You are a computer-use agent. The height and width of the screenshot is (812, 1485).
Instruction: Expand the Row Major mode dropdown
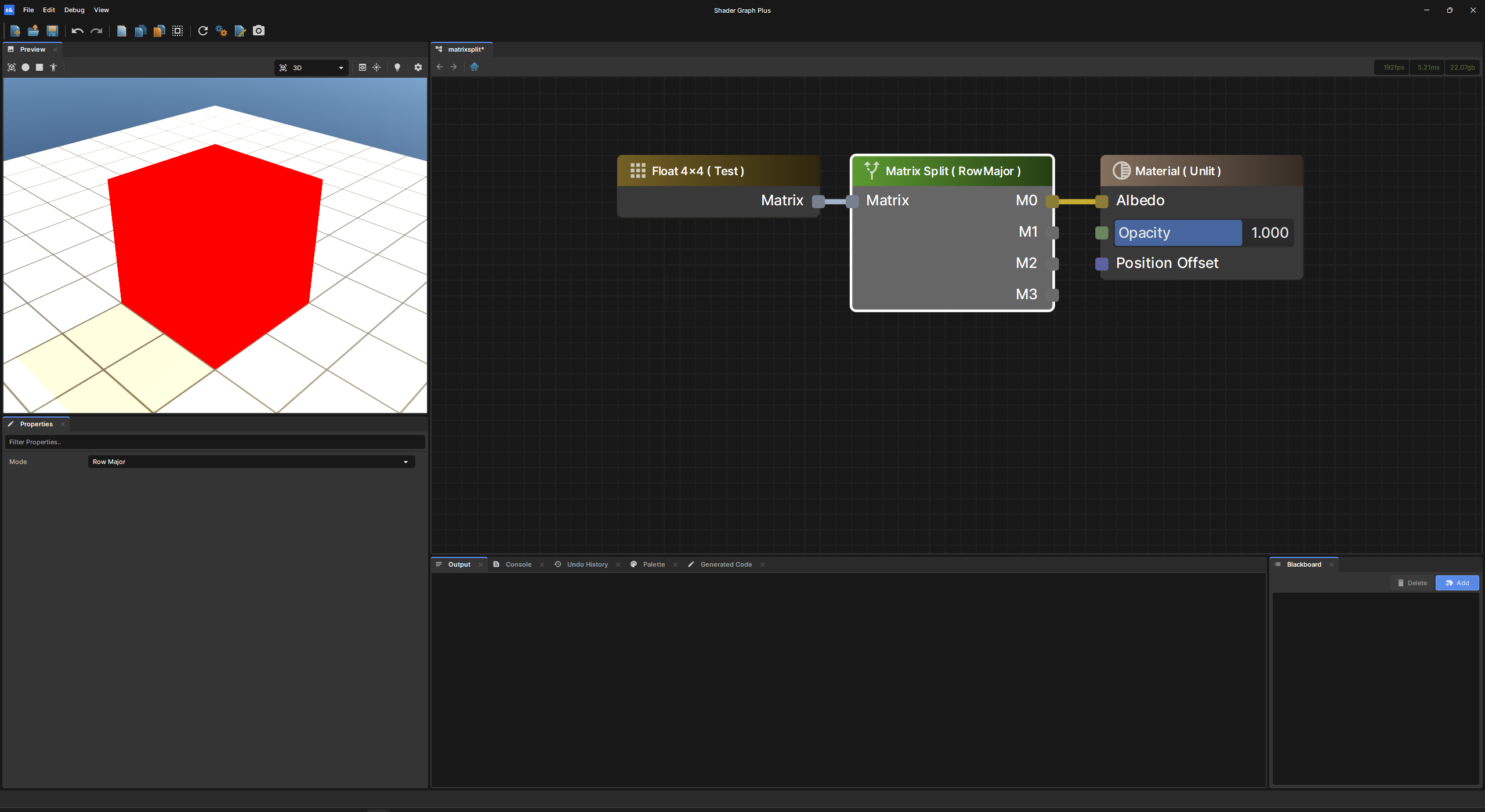pyautogui.click(x=251, y=462)
